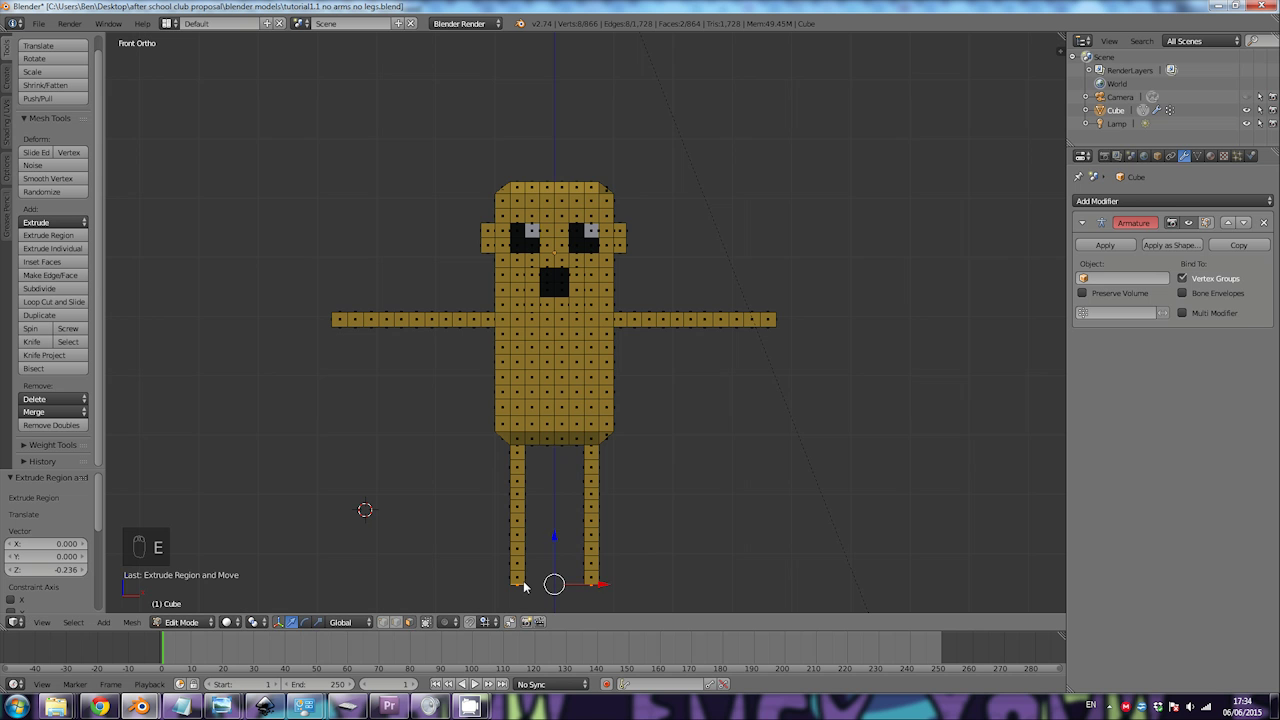Switch to vertex select mode

[381, 622]
